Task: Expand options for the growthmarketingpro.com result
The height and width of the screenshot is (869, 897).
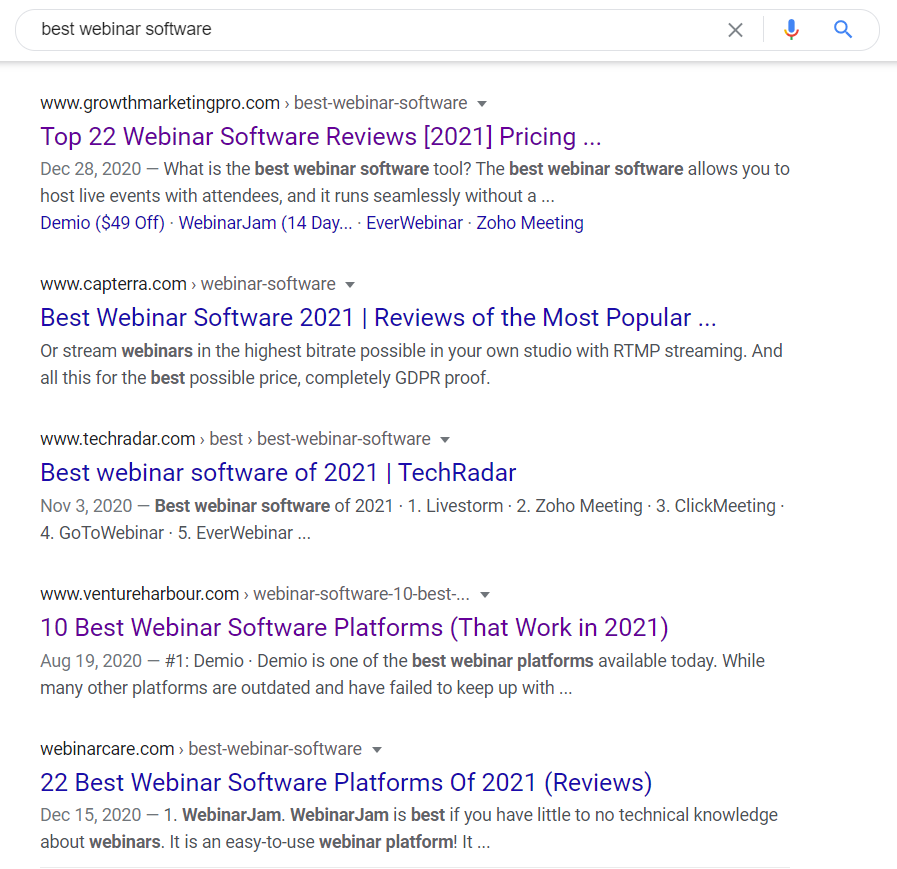Action: [481, 103]
